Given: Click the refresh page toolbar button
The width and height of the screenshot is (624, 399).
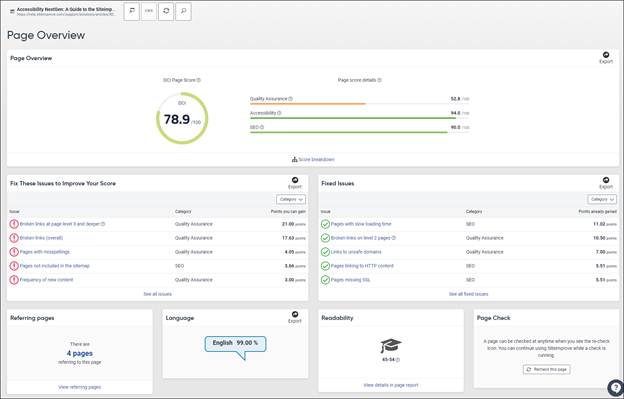Looking at the screenshot, I should [166, 11].
